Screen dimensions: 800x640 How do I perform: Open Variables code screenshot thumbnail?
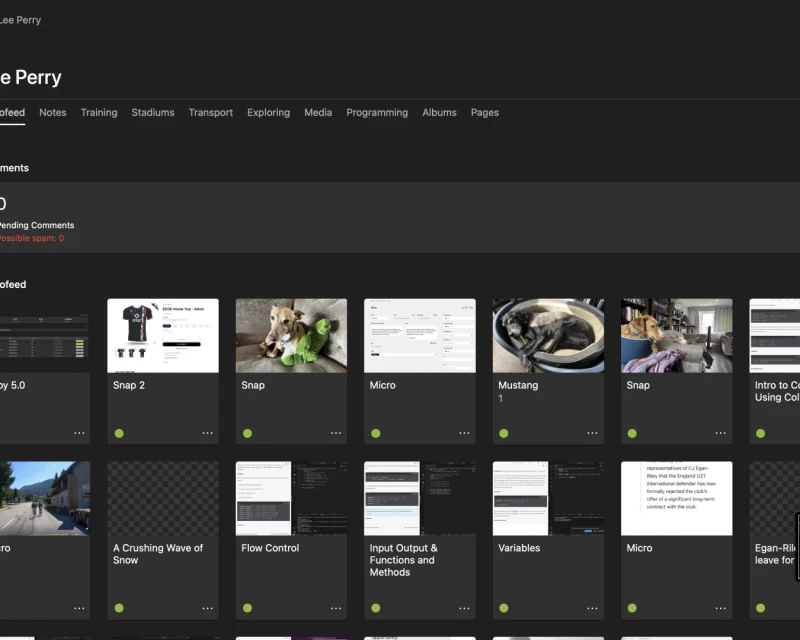[x=548, y=498]
